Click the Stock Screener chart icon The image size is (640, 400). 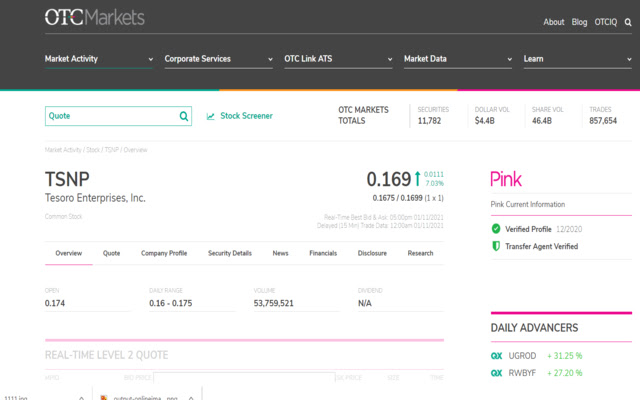211,116
